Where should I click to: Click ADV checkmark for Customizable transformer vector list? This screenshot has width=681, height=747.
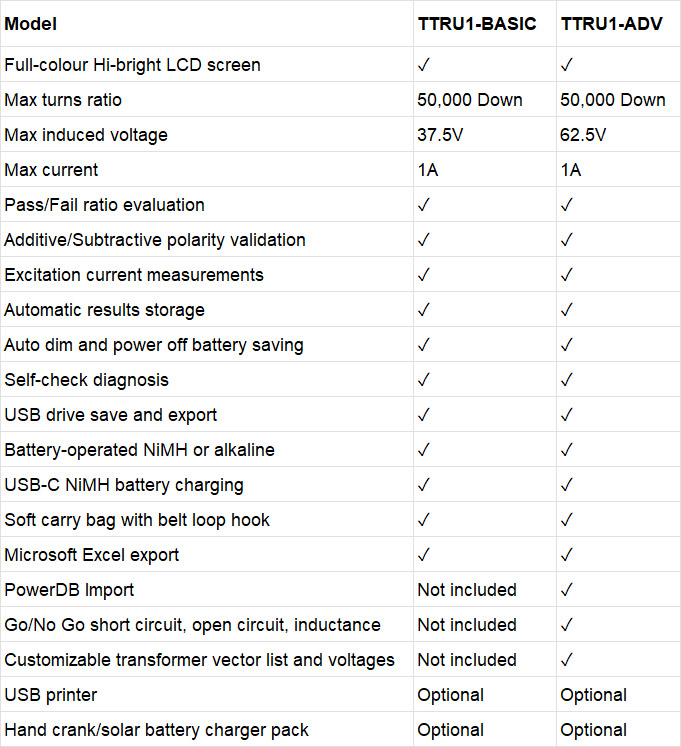[567, 660]
